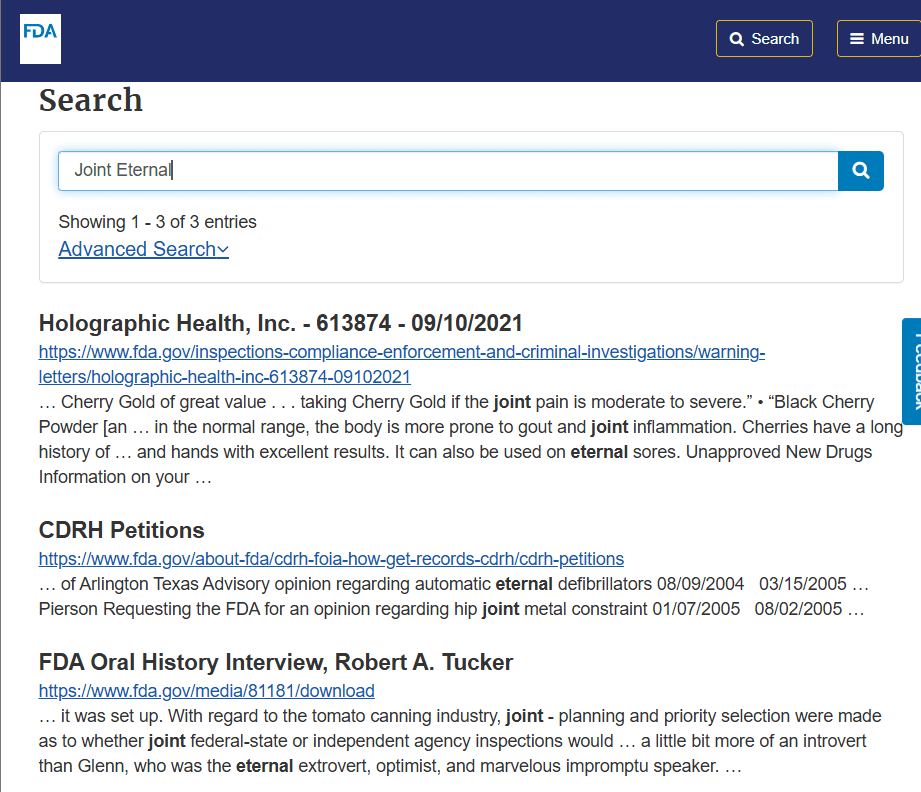Click the chevron next to Advanced Search
This screenshot has height=792, width=921.
(223, 250)
